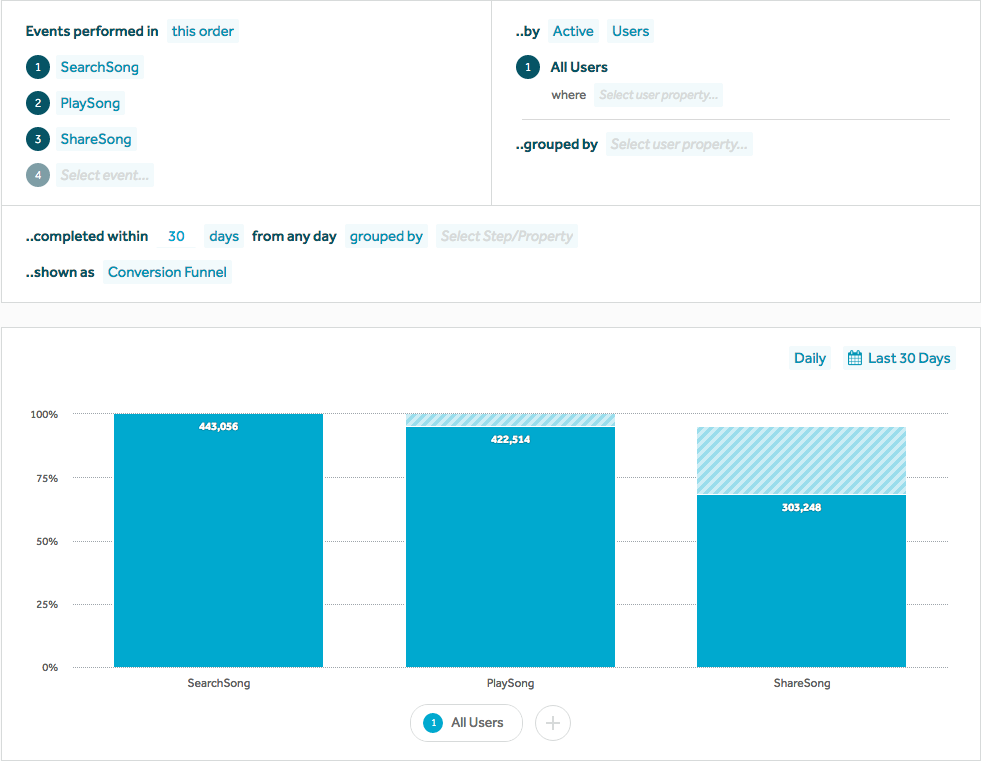Click segment 1 badge beside All Users heading
Screen dimensions: 981x761
(x=528, y=67)
